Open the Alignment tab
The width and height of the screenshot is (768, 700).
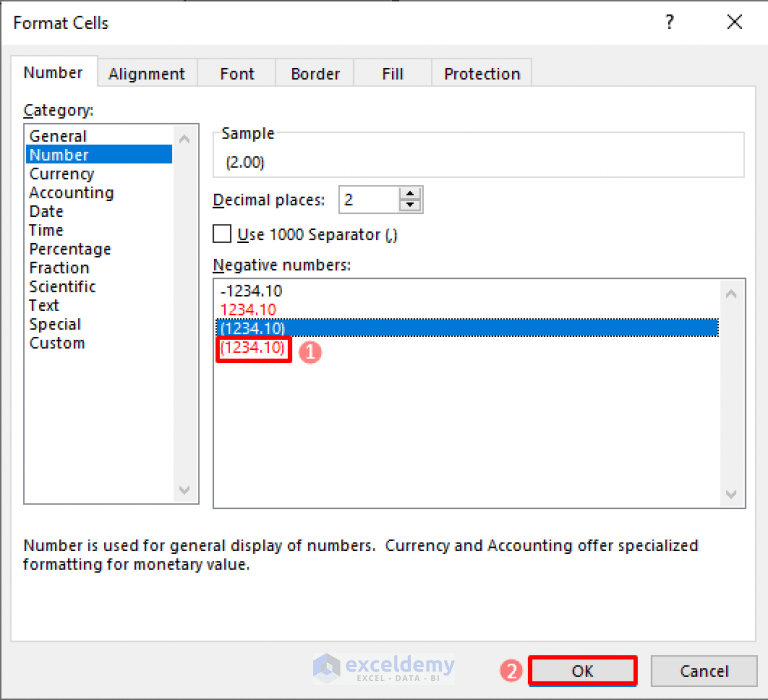(x=147, y=73)
